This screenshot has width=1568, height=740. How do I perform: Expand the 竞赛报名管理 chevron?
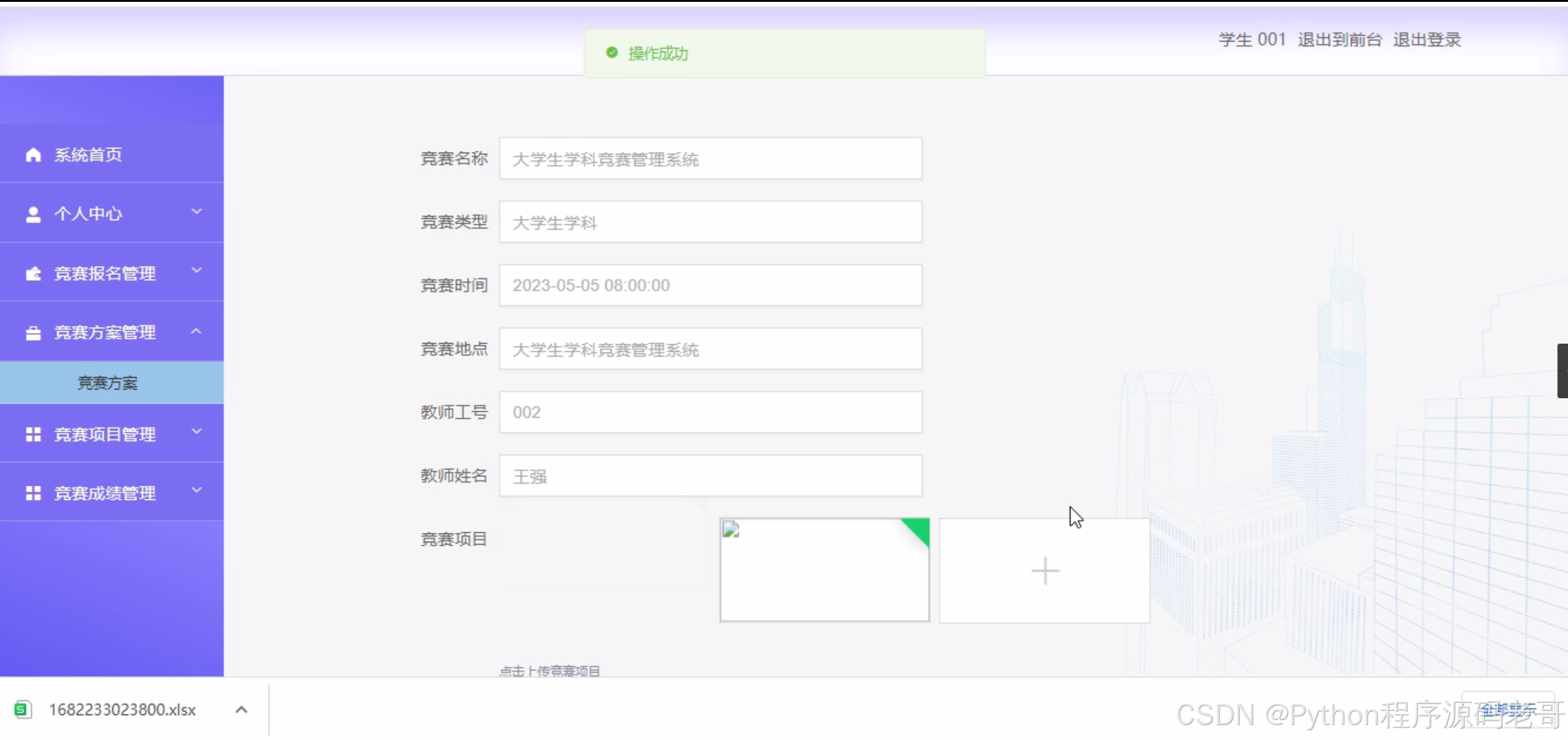tap(197, 270)
